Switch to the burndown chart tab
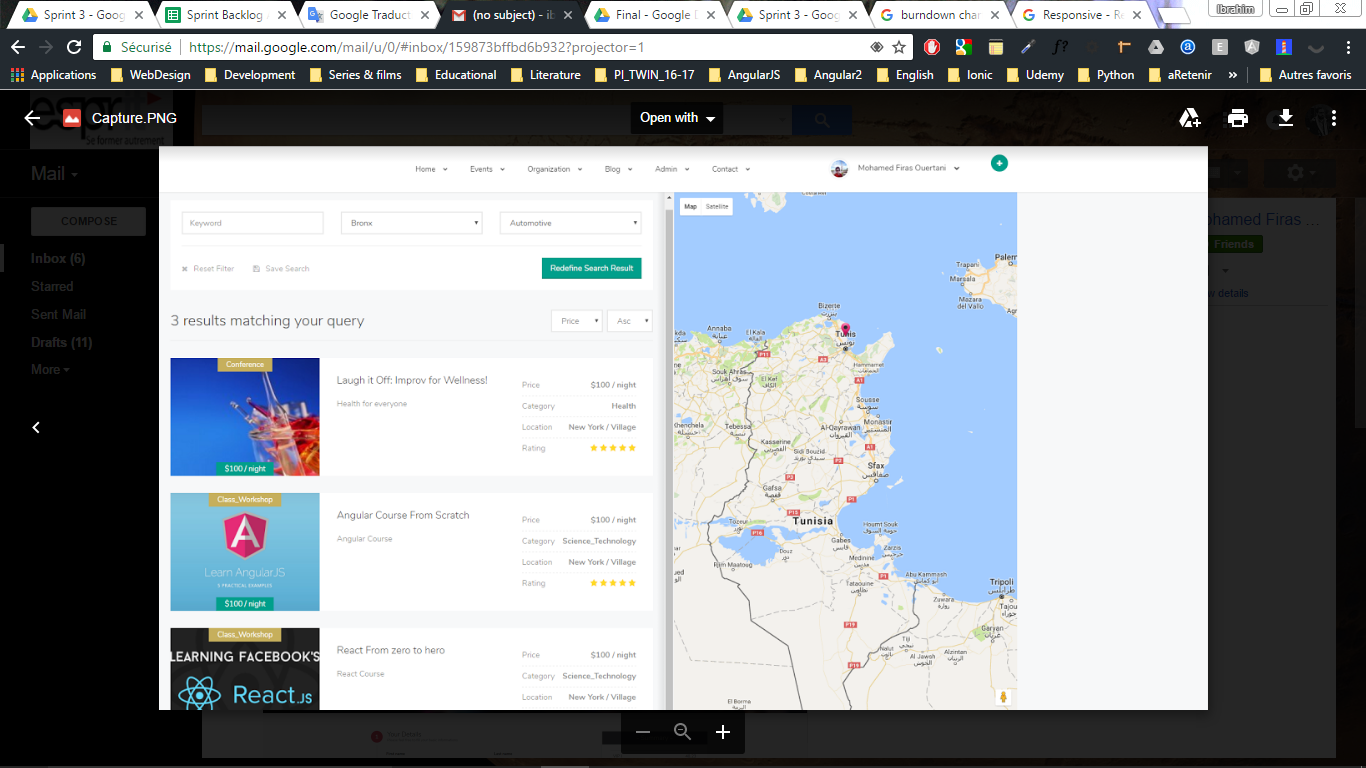The height and width of the screenshot is (768, 1366). coord(937,15)
